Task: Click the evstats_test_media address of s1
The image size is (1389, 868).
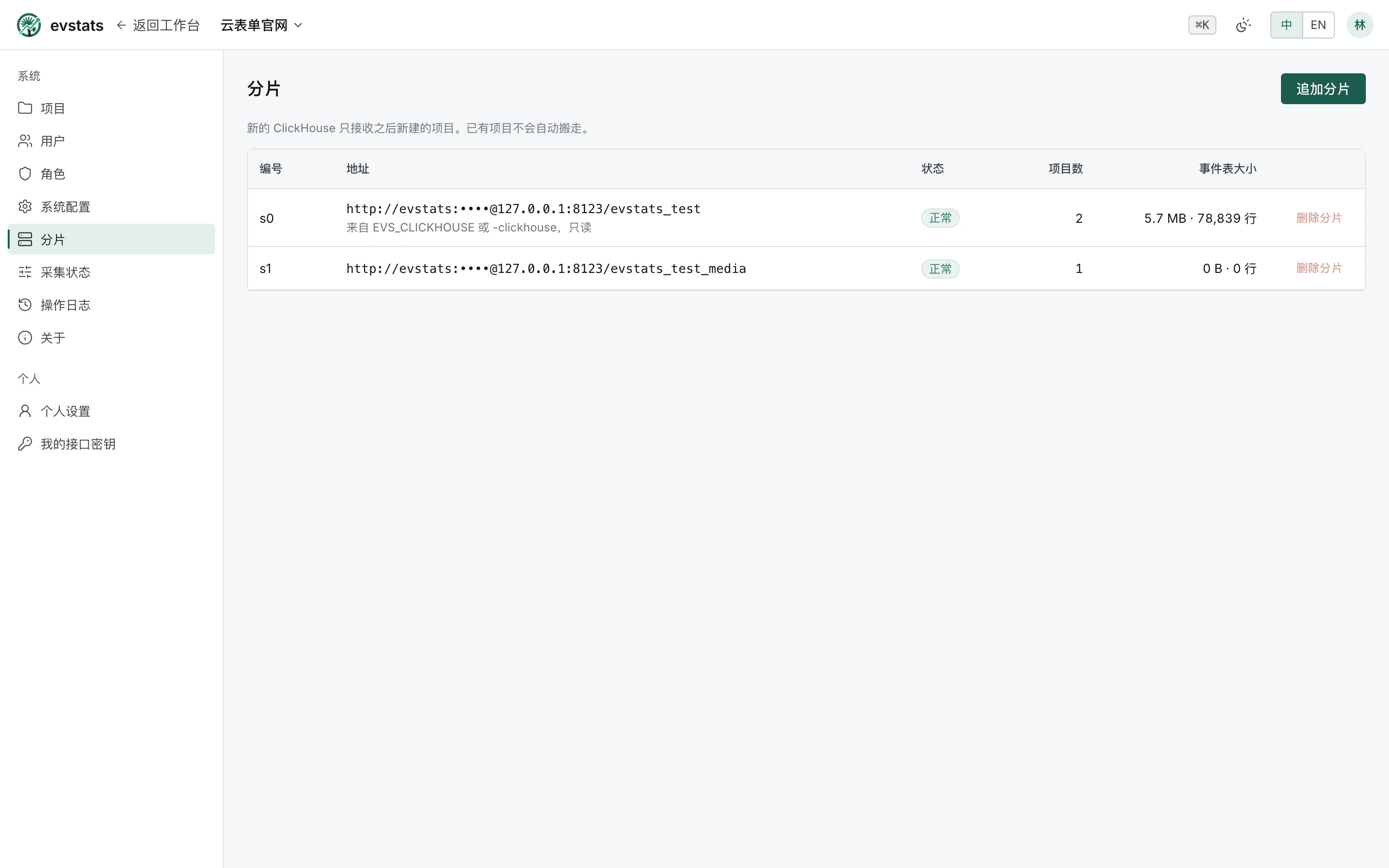Action: tap(546, 268)
